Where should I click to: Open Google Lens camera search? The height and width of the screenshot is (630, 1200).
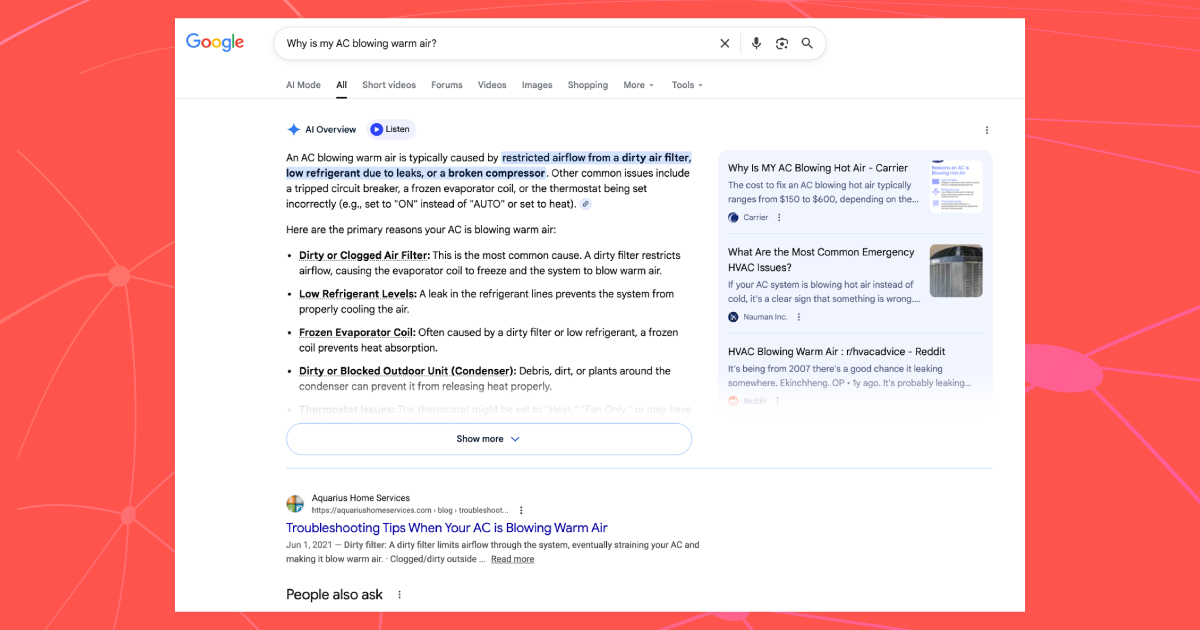pyautogui.click(x=781, y=43)
